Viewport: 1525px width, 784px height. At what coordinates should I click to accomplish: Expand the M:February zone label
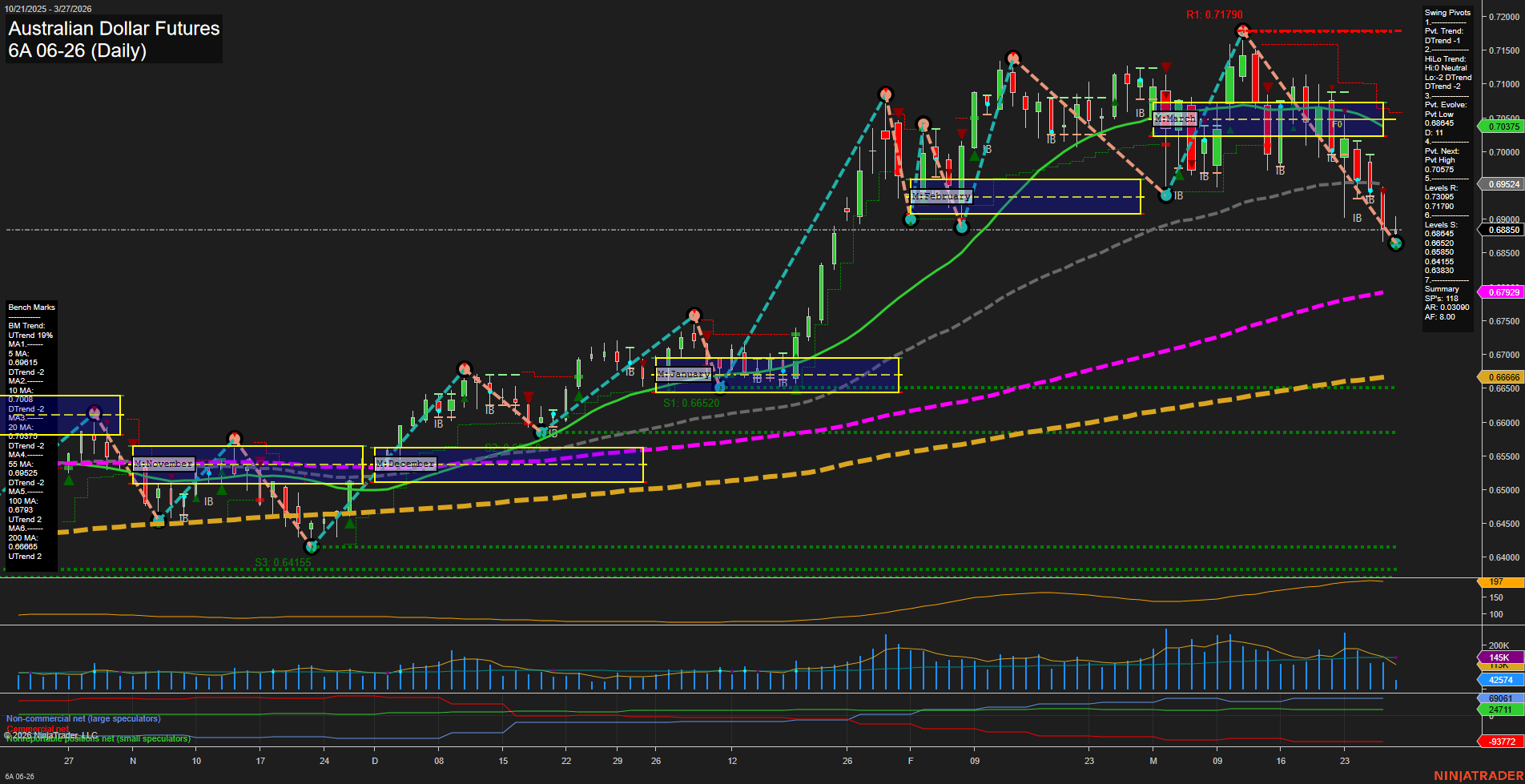coord(940,195)
